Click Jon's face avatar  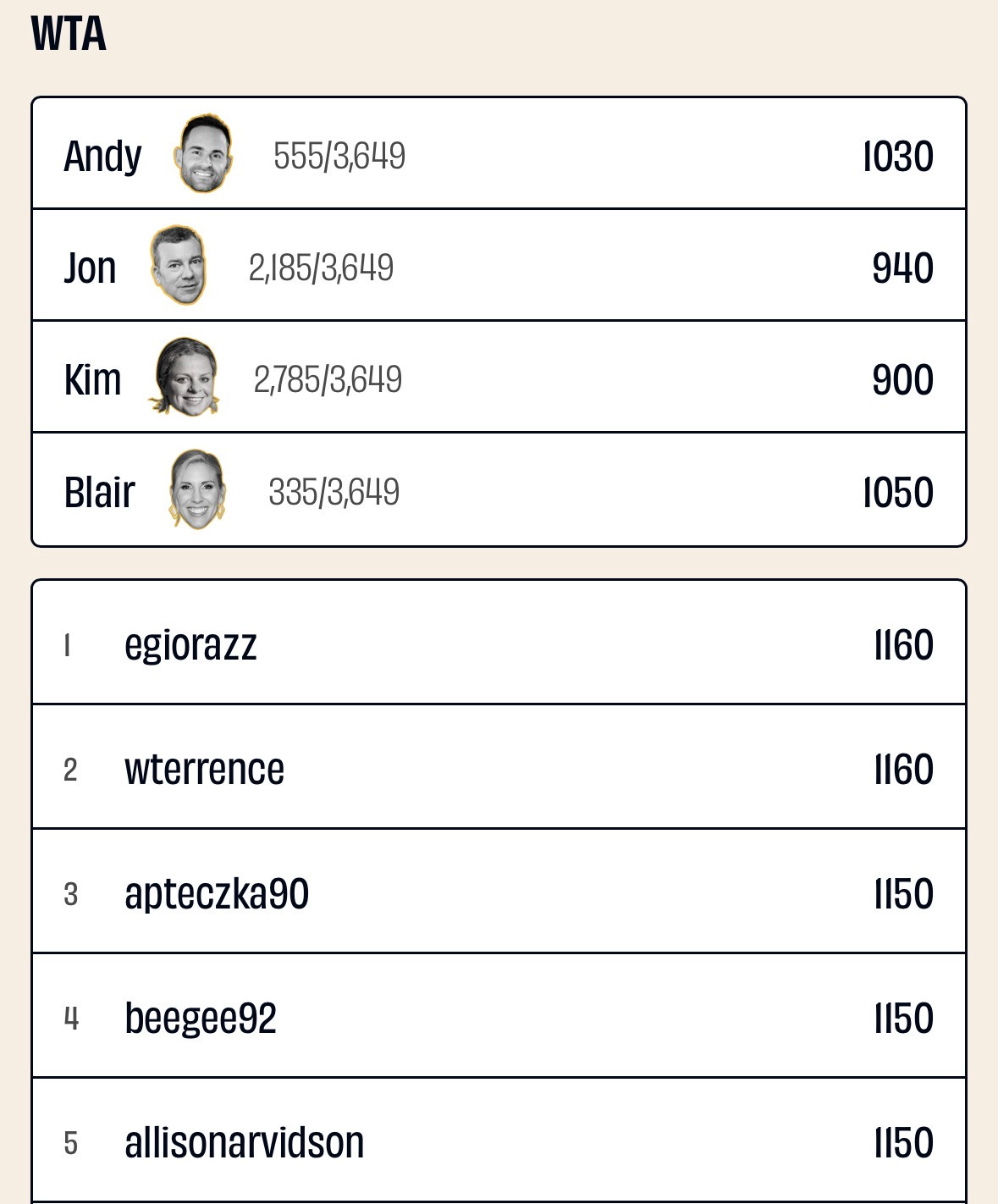(x=179, y=265)
